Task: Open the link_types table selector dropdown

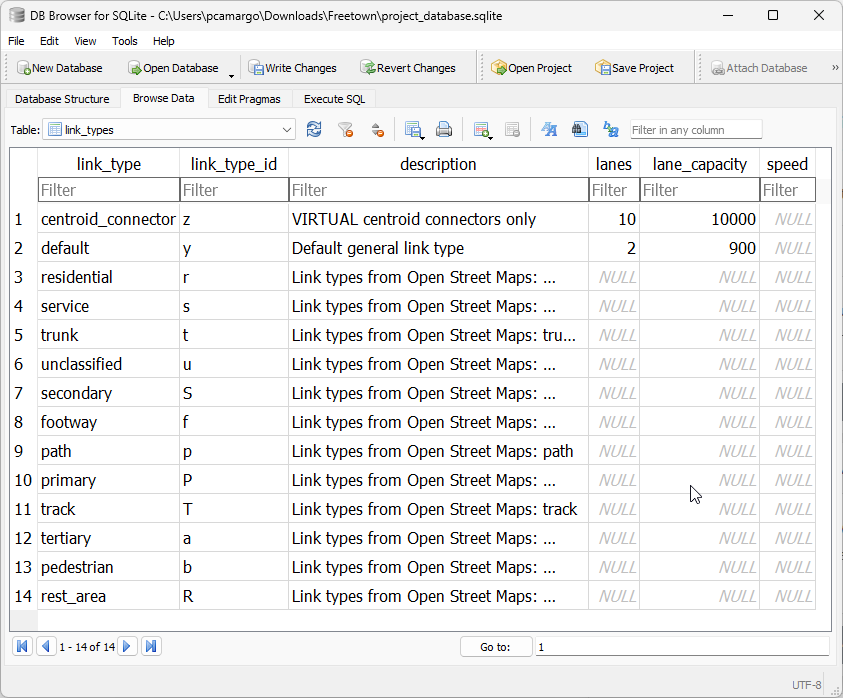Action: pyautogui.click(x=286, y=129)
